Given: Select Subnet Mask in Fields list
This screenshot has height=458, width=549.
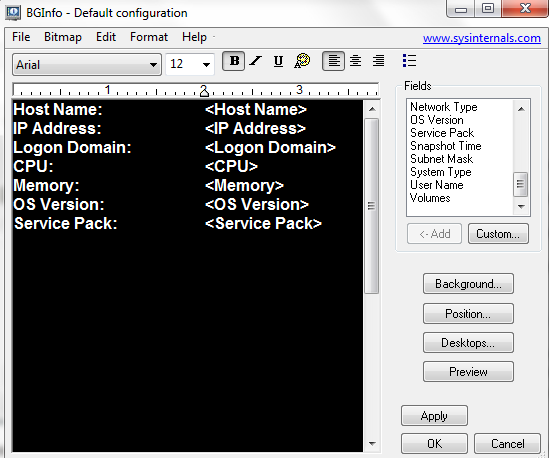Looking at the screenshot, I should (441, 159).
